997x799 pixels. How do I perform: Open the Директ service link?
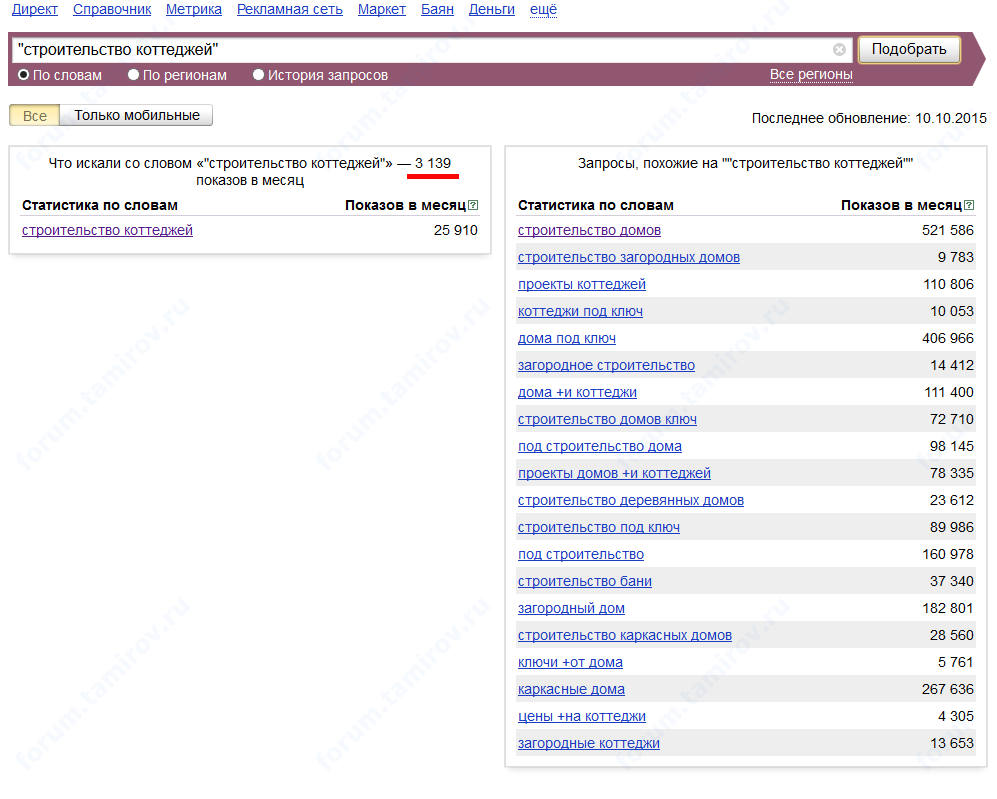(x=35, y=10)
